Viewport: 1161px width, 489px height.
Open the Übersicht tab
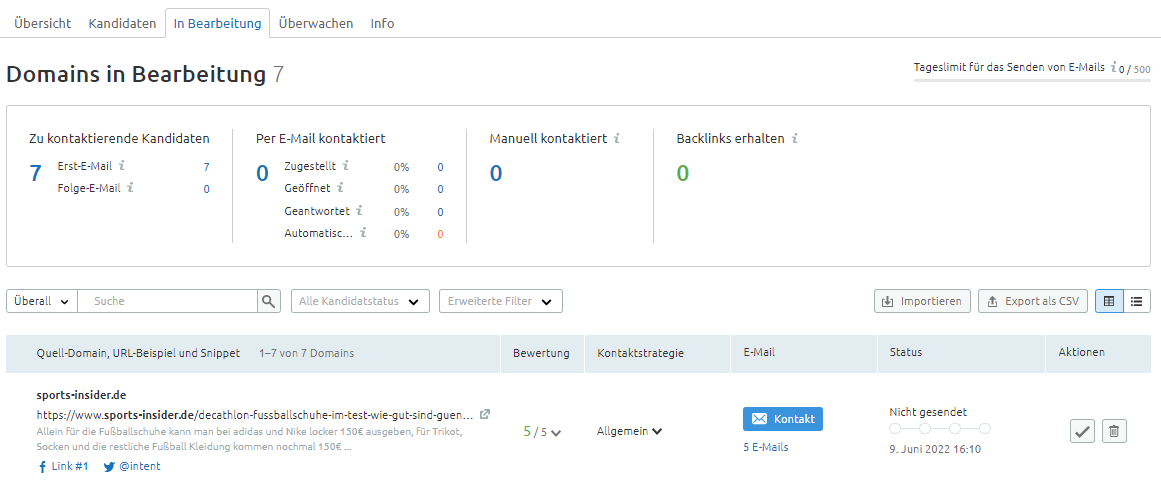tap(42, 23)
